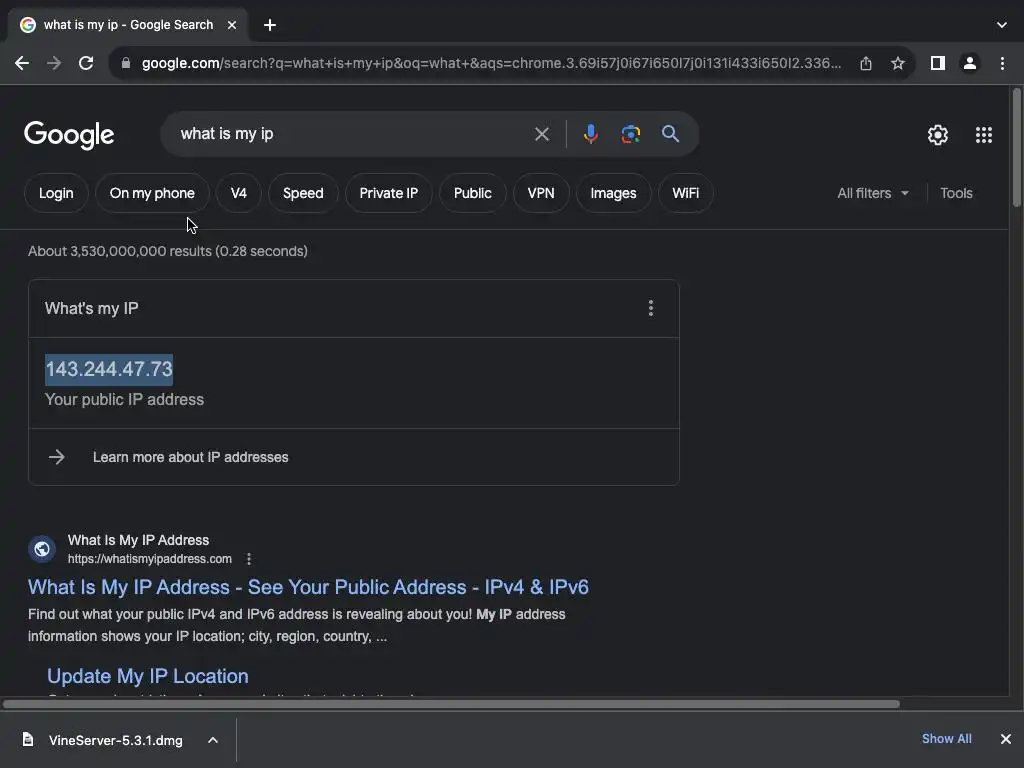Open VineServer-5.3.1.dmg download item
Image resolution: width=1024 pixels, height=768 pixels.
point(116,740)
